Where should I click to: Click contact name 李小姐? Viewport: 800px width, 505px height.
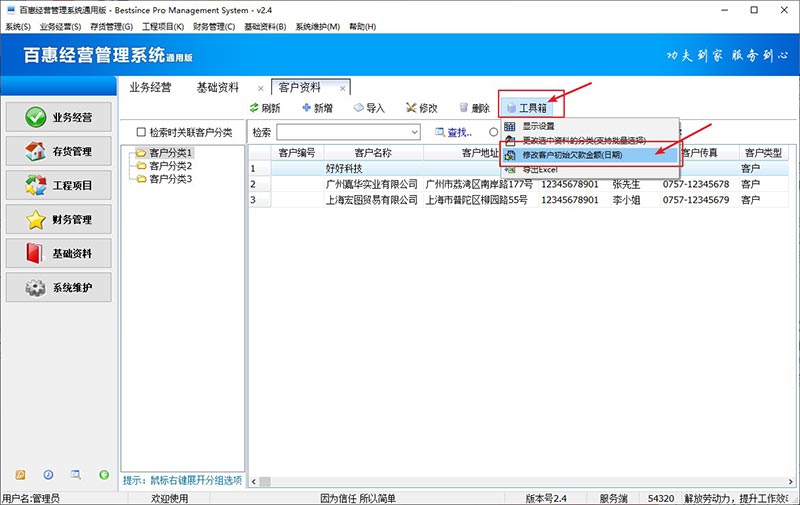click(x=626, y=200)
